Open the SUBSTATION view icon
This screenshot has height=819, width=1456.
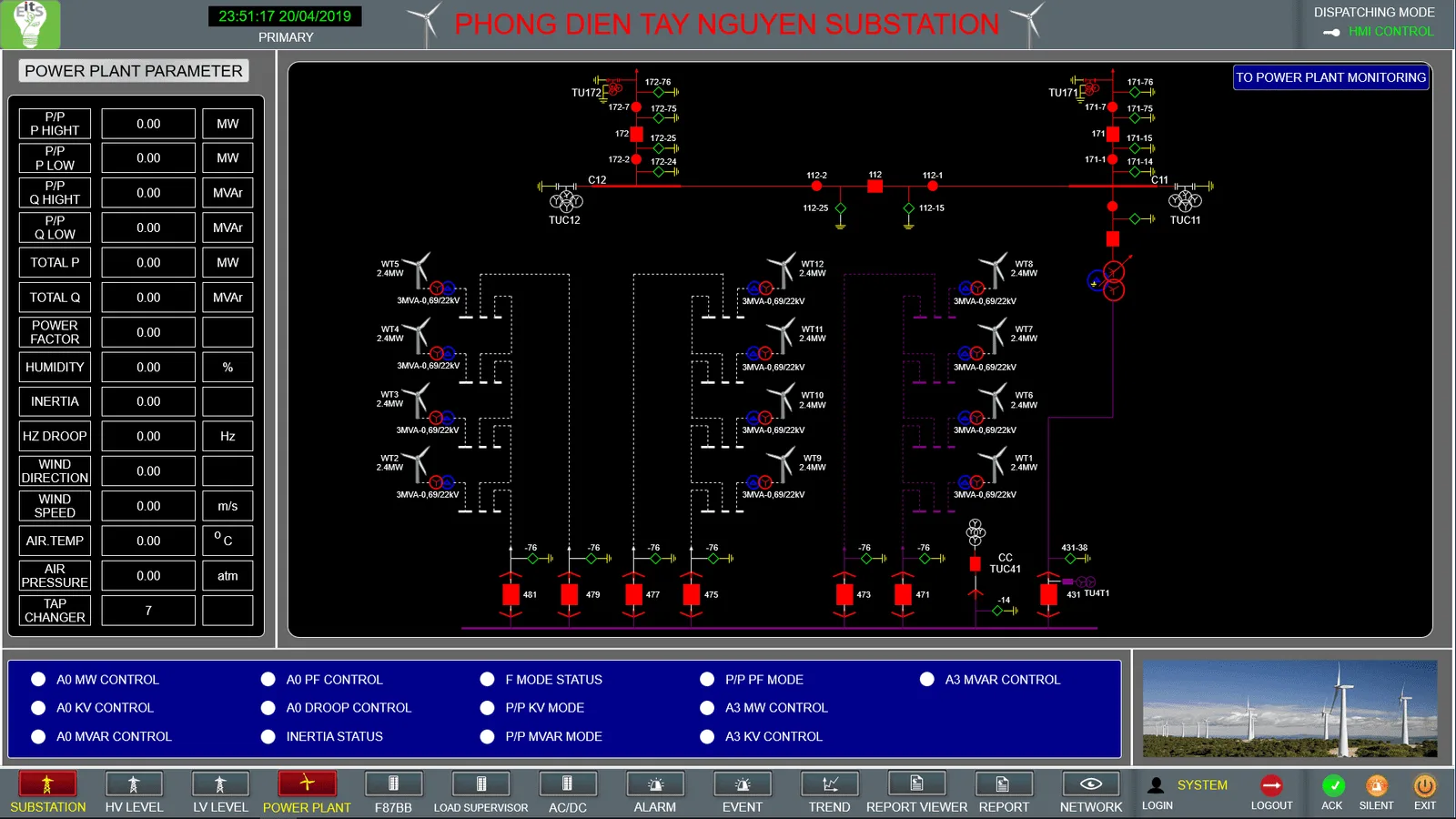click(x=47, y=784)
